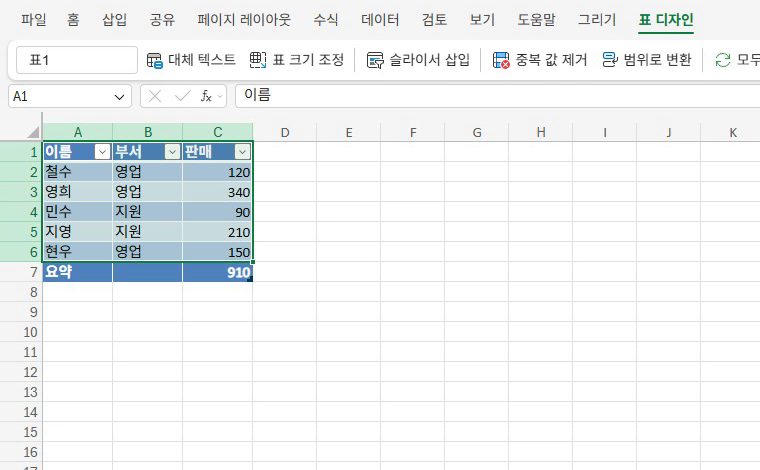Switch to the 도움말 tab

[537, 20]
